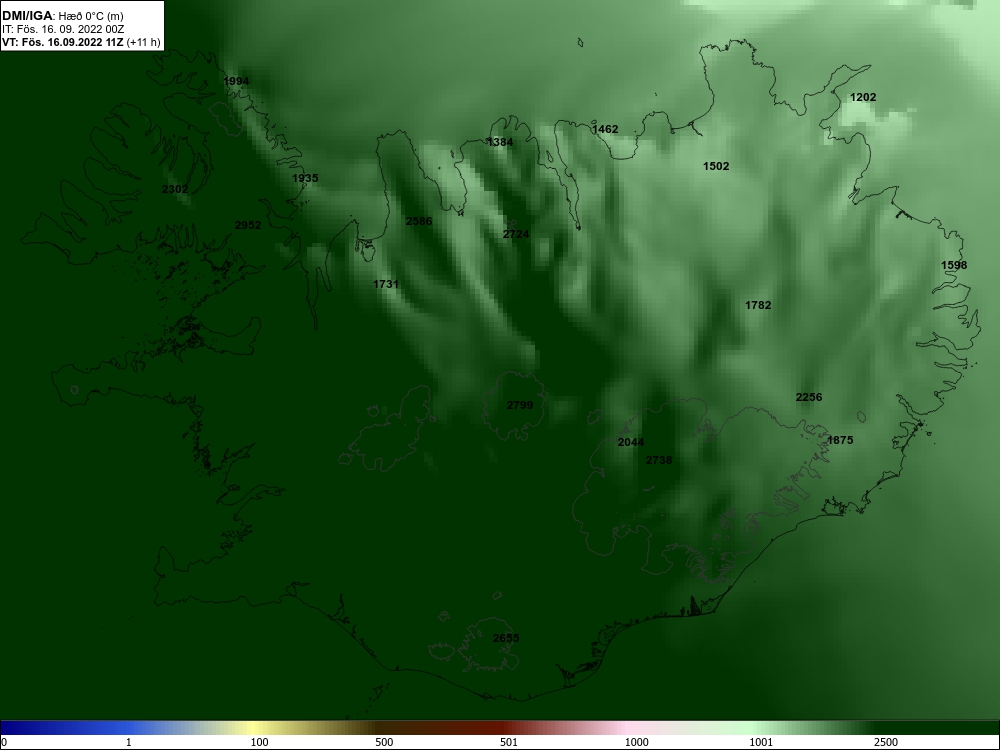The width and height of the screenshot is (1000, 750).
Task: Select the 1598 value on east coast
Action: pos(953,265)
